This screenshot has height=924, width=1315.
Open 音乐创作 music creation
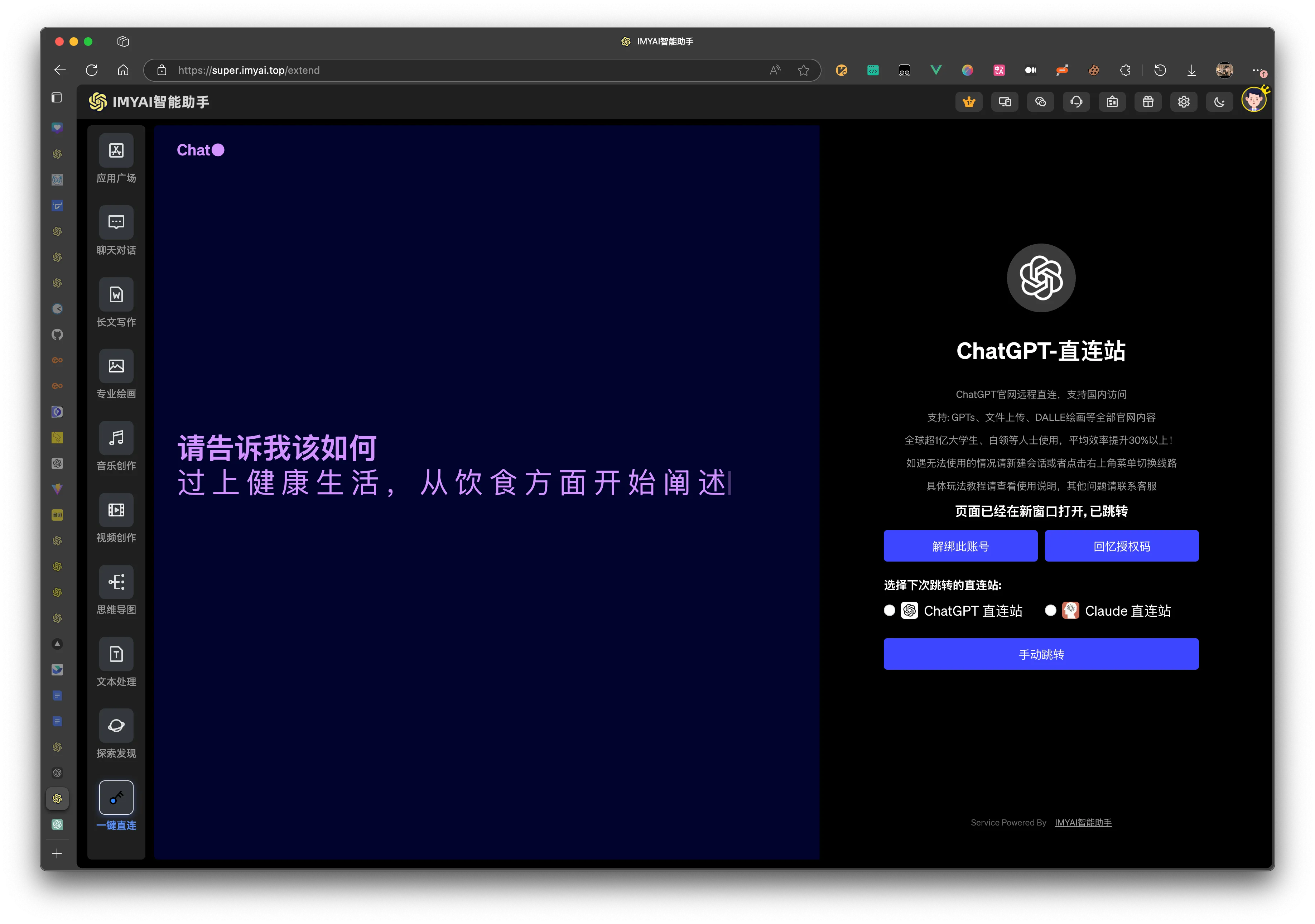click(116, 446)
